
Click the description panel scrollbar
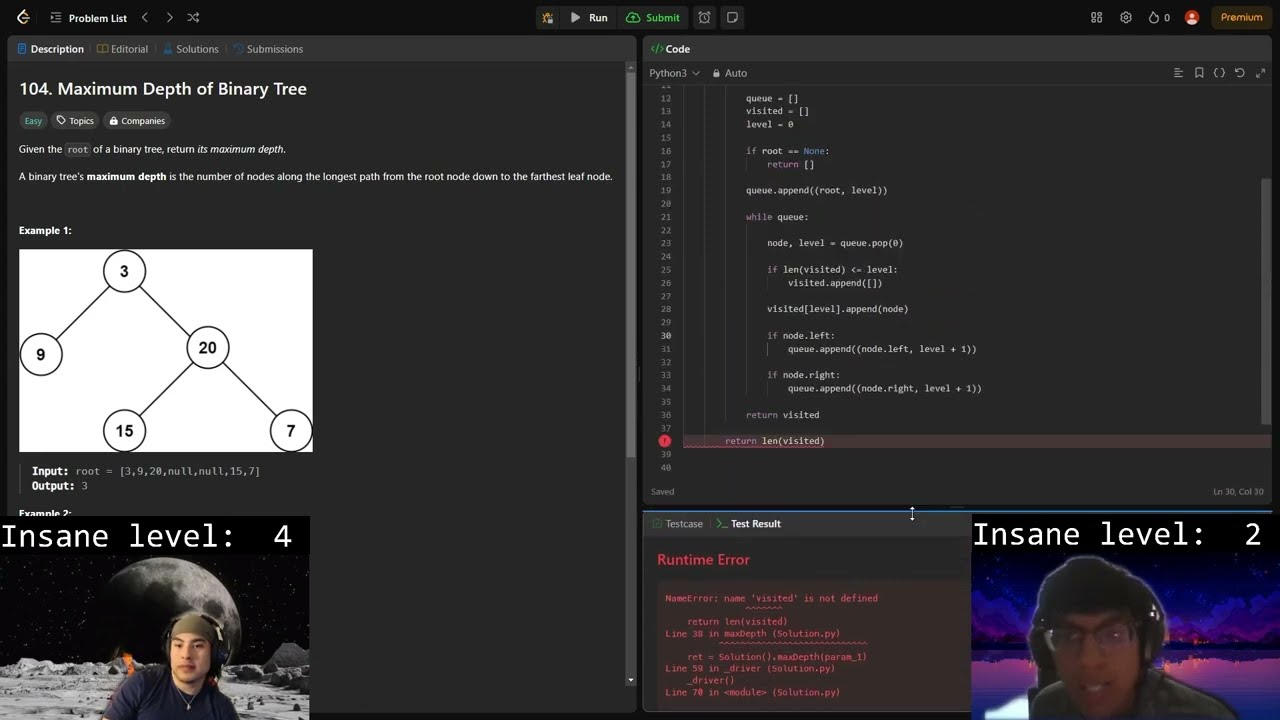tap(630, 263)
